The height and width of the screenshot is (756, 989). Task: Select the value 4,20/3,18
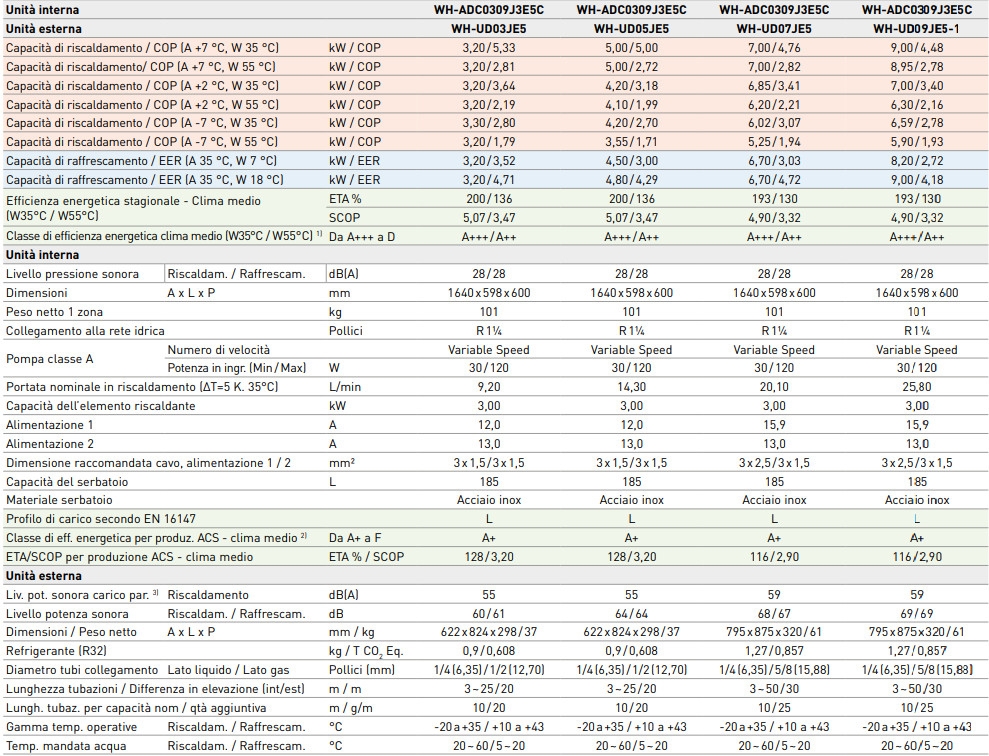pyautogui.click(x=631, y=86)
